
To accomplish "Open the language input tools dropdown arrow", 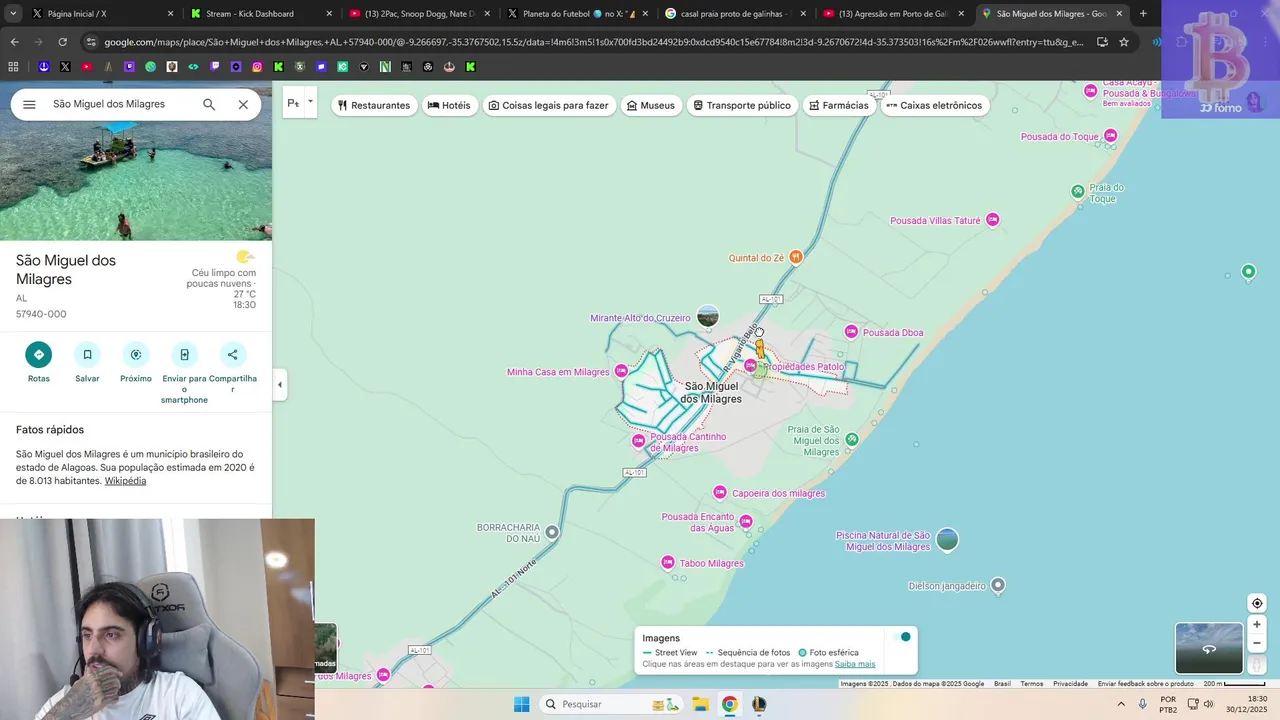I will pyautogui.click(x=310, y=102).
